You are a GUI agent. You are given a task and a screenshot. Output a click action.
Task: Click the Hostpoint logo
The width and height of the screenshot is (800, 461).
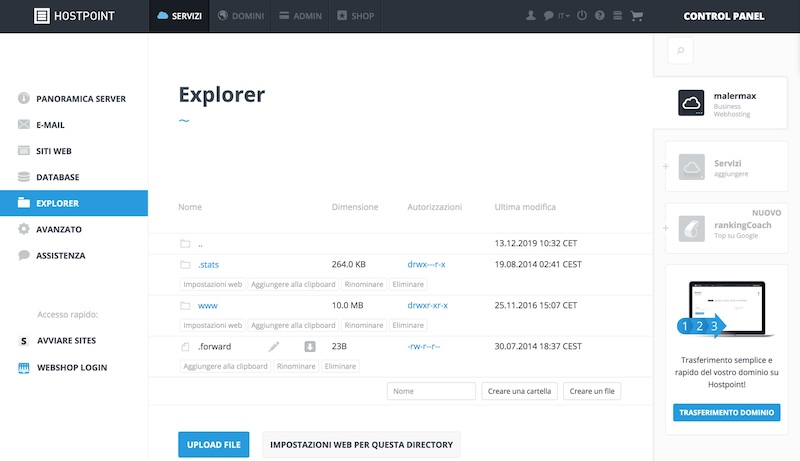[74, 16]
